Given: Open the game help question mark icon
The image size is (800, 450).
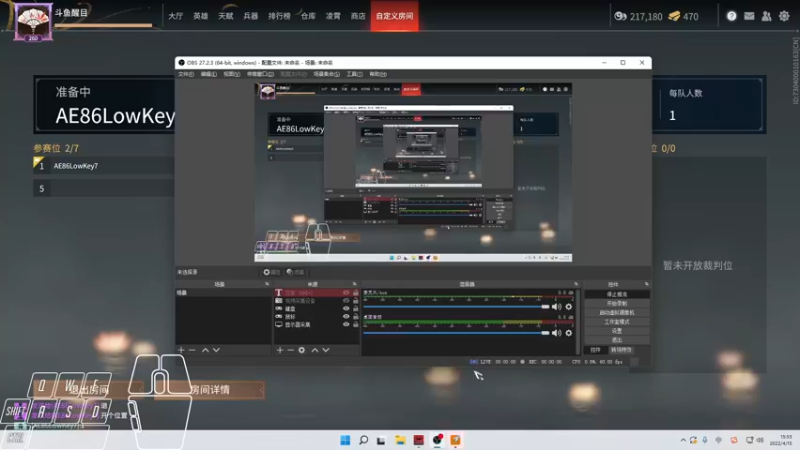Looking at the screenshot, I should pos(732,16).
